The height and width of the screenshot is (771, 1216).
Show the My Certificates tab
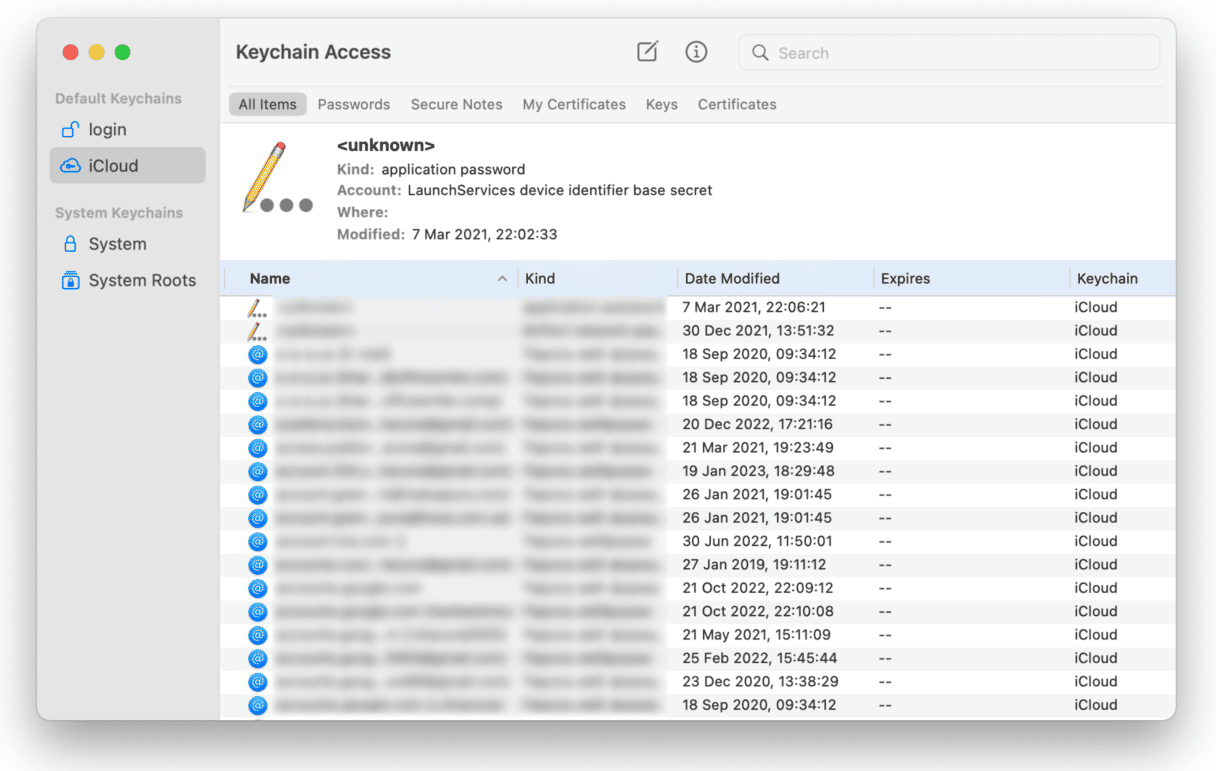click(x=574, y=104)
